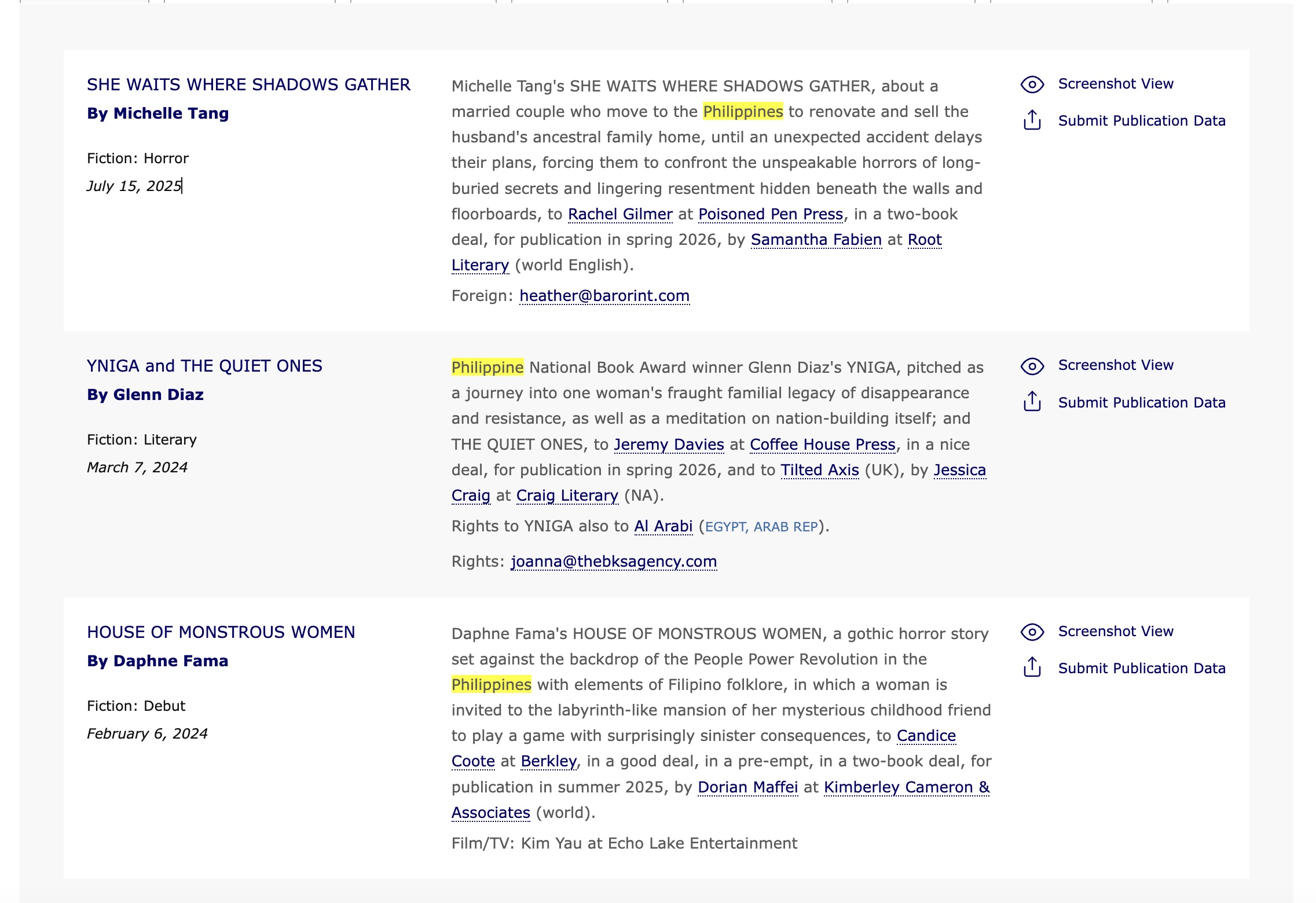
Task: Click the upload icon in the Glenn Diaz entry
Action: click(1032, 402)
